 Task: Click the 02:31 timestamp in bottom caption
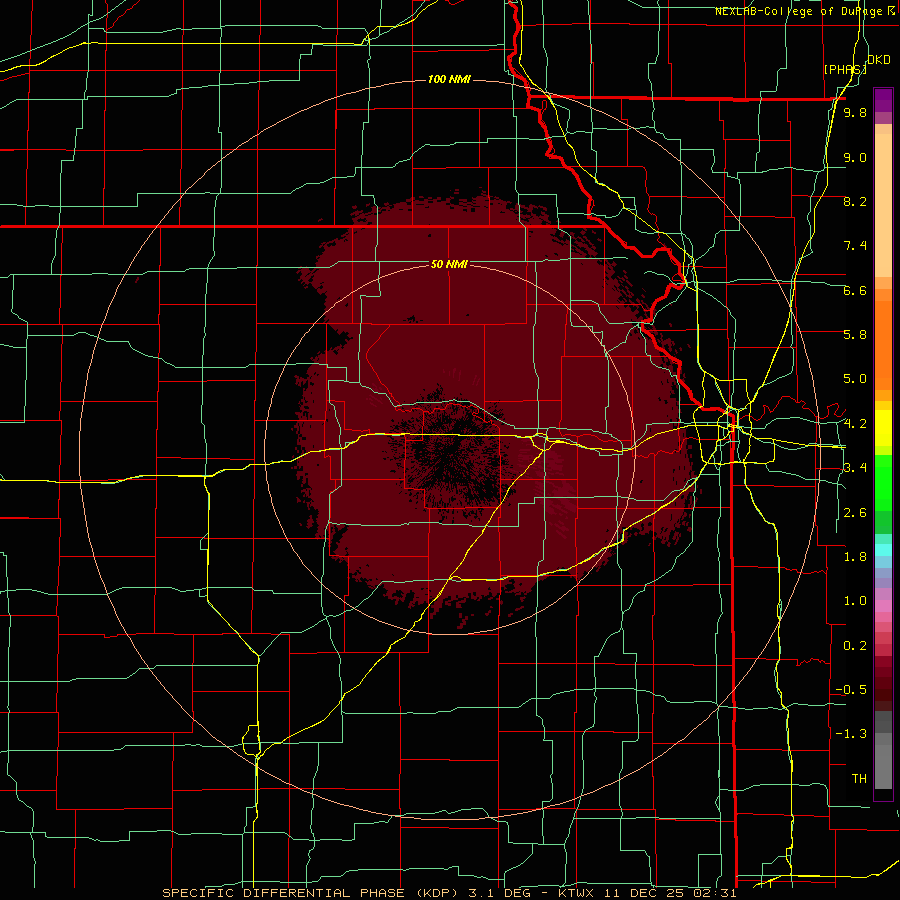pyautogui.click(x=715, y=893)
